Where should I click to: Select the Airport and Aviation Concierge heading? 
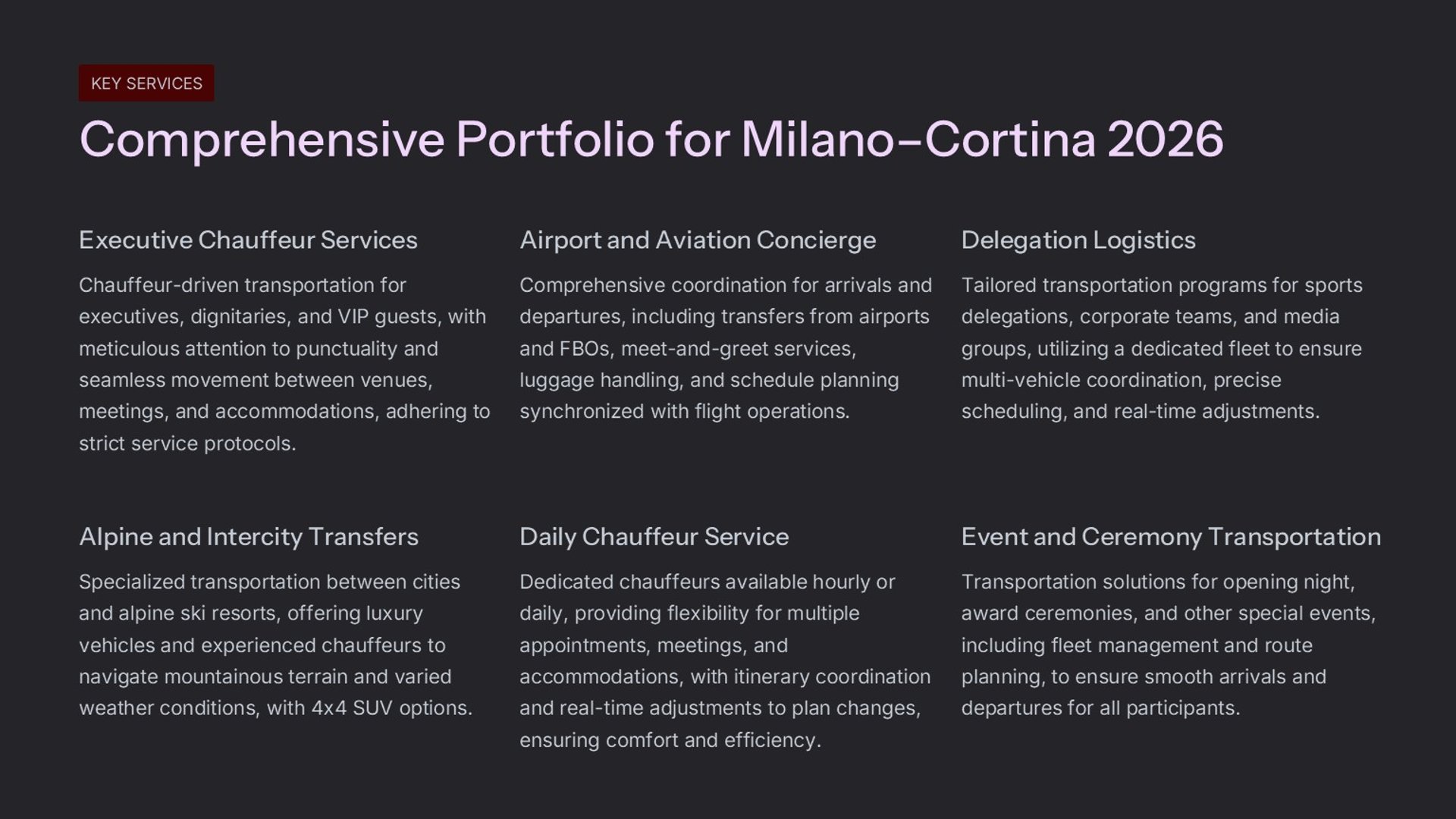(x=697, y=240)
